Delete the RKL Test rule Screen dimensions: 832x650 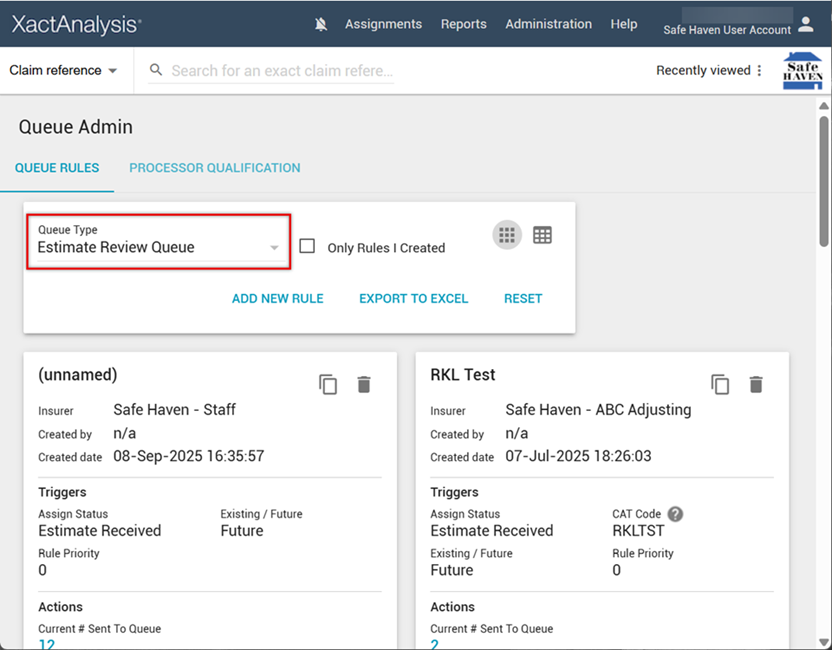pyautogui.click(x=756, y=385)
